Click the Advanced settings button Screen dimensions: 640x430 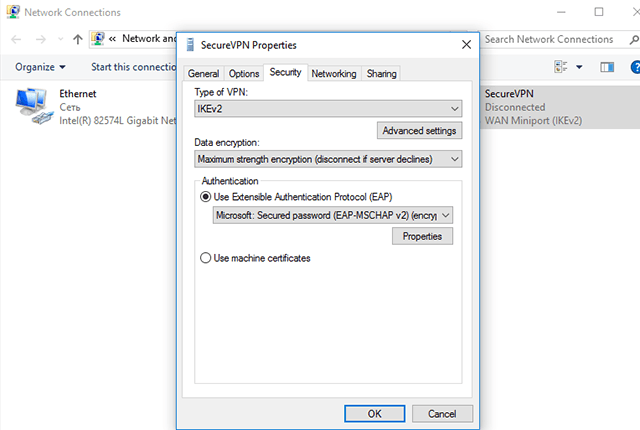tap(419, 131)
